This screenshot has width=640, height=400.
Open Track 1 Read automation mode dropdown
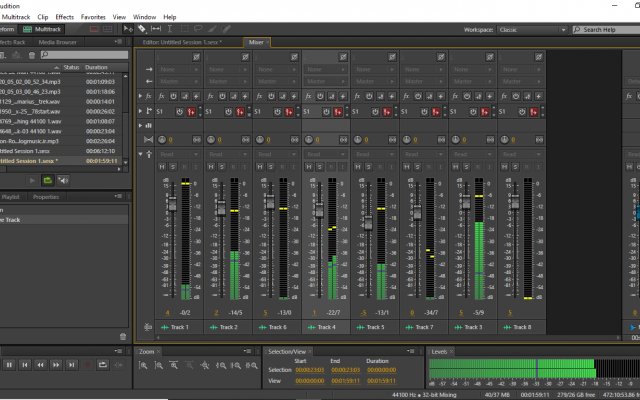[x=179, y=154]
